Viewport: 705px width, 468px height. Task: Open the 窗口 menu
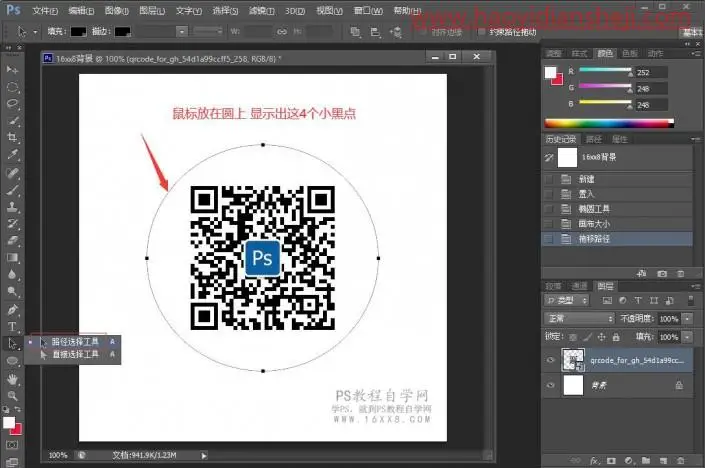(x=368, y=10)
